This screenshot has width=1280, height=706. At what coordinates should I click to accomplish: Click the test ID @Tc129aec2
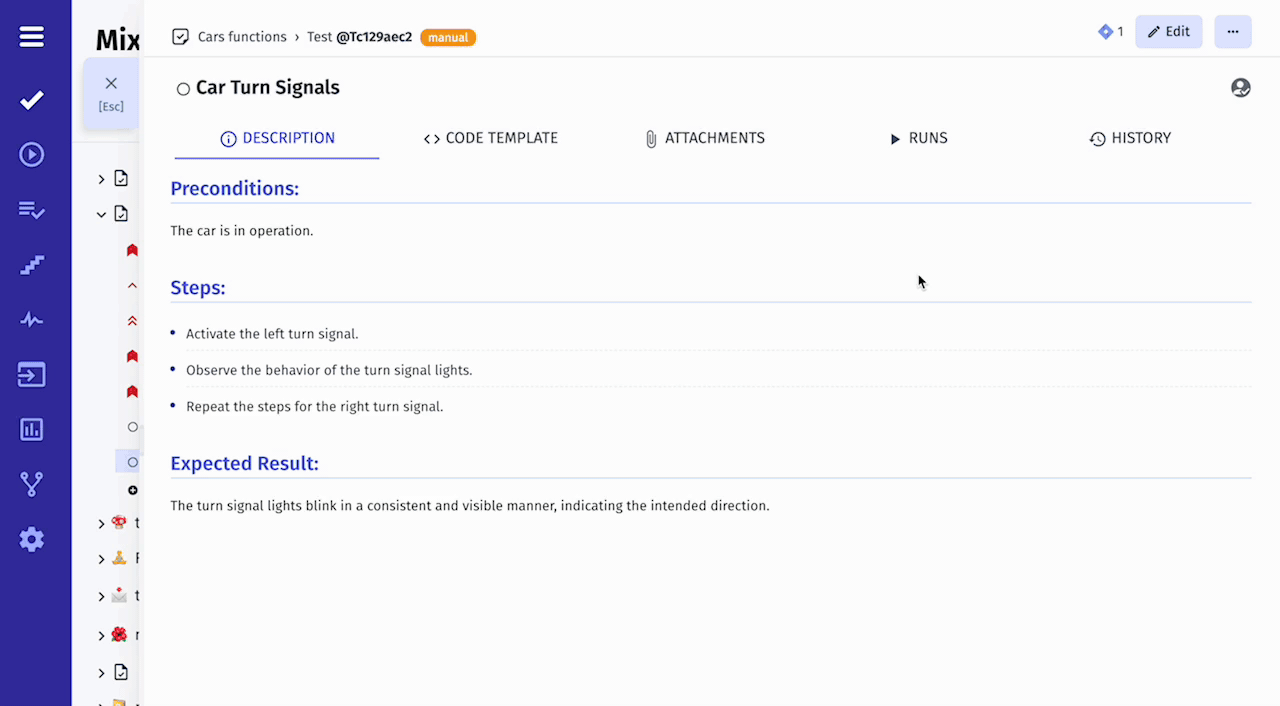(x=374, y=37)
